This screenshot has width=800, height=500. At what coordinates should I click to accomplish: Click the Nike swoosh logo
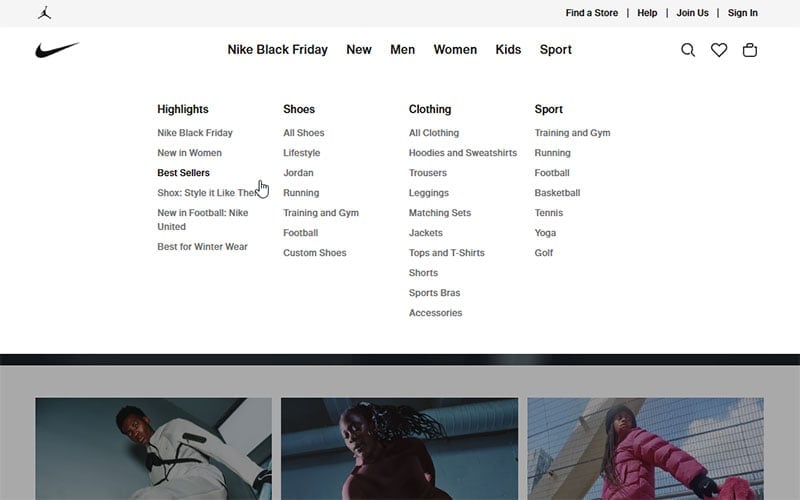57,50
